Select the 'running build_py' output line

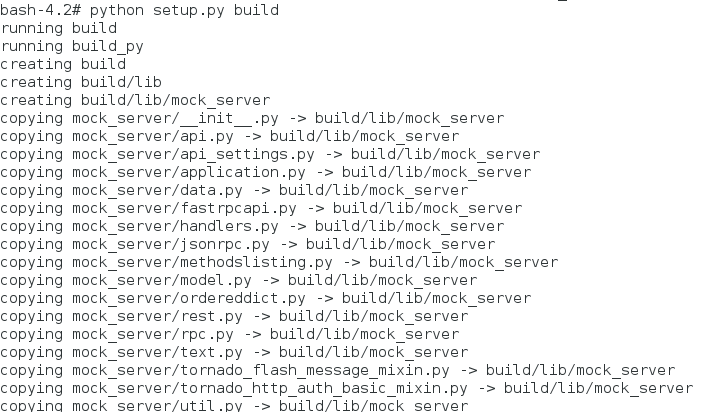(71, 46)
